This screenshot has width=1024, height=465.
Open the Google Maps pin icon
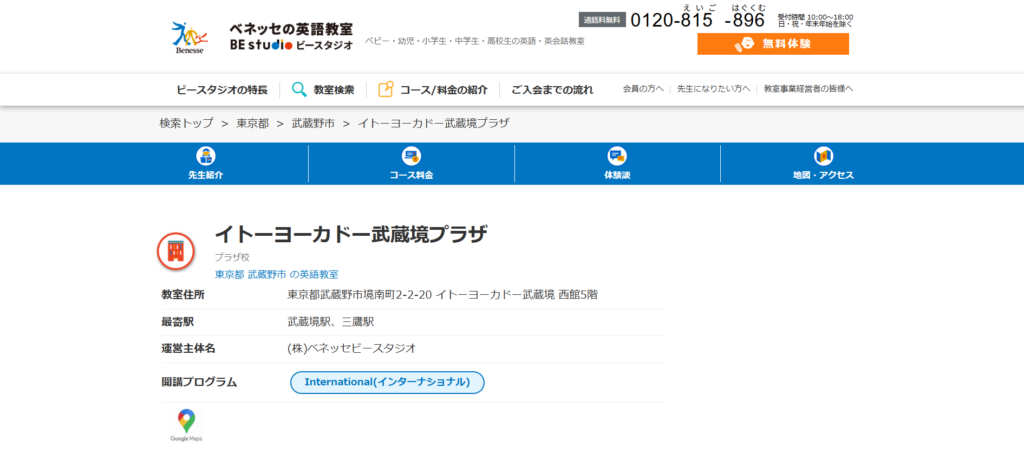(x=186, y=423)
